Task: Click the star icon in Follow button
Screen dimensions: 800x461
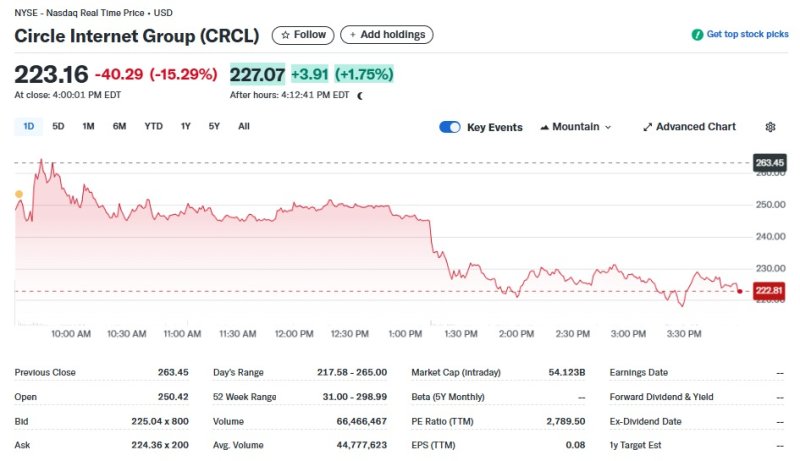Action: 285,35
